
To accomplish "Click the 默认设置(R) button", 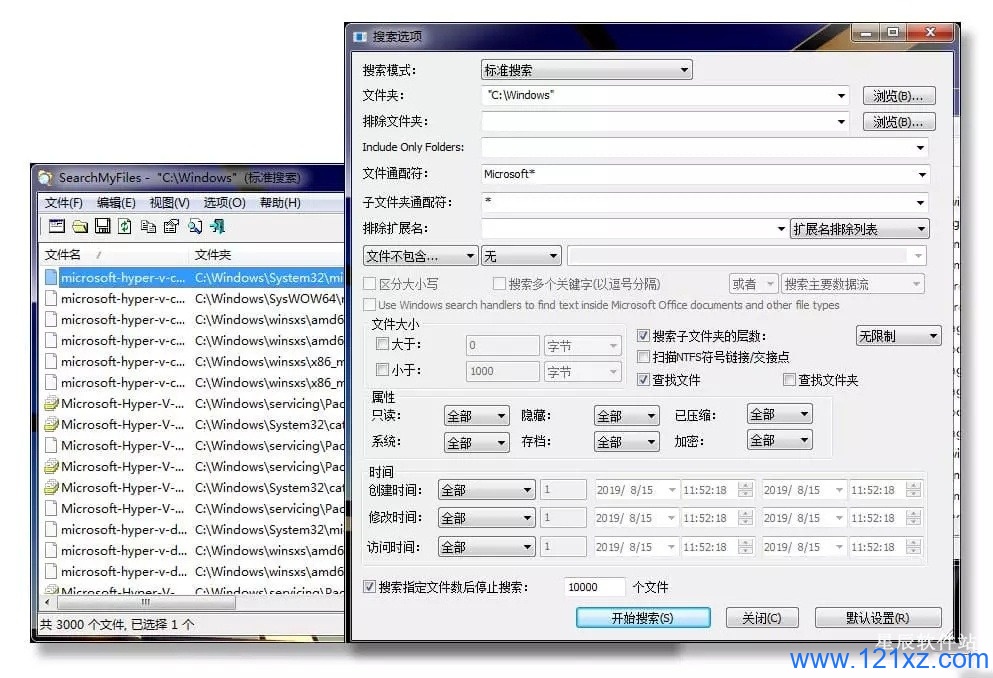I will (878, 617).
